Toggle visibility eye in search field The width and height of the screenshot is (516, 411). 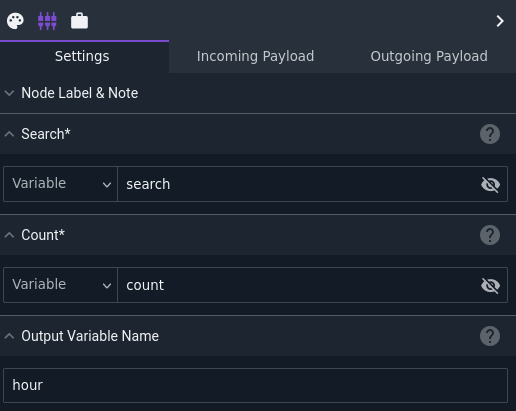tap(490, 184)
